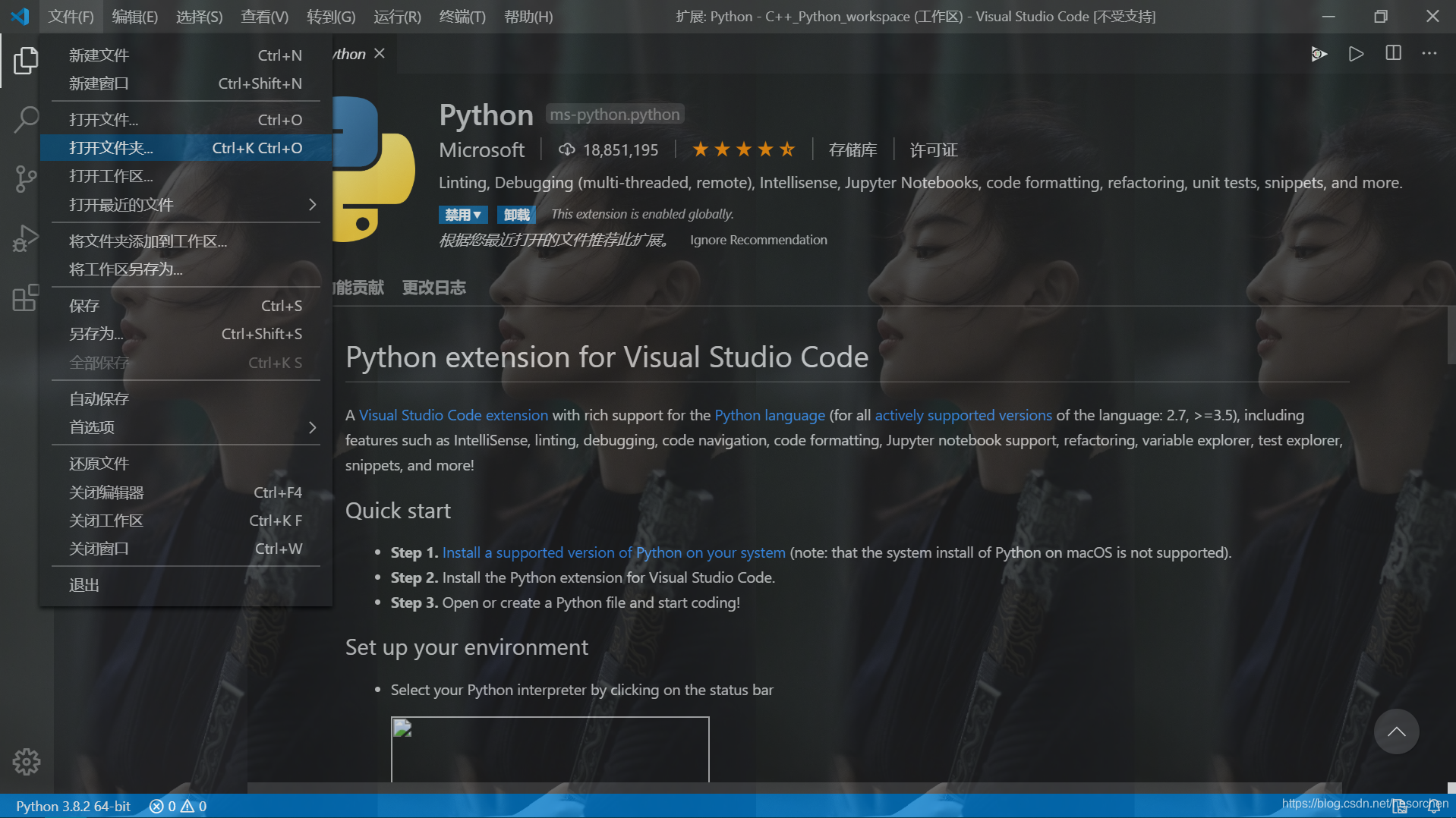1456x818 pixels.
Task: Click the Microsoft publisher name
Action: (481, 150)
